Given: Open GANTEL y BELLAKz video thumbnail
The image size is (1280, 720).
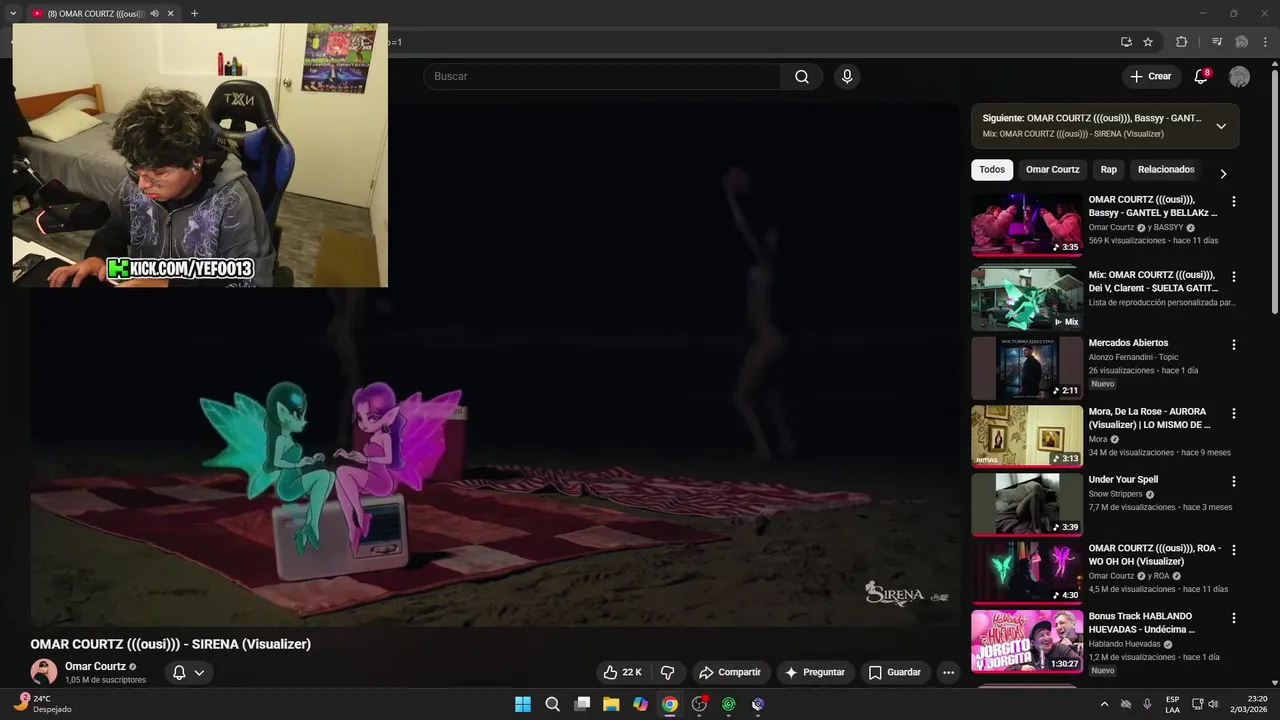Looking at the screenshot, I should coord(1027,225).
